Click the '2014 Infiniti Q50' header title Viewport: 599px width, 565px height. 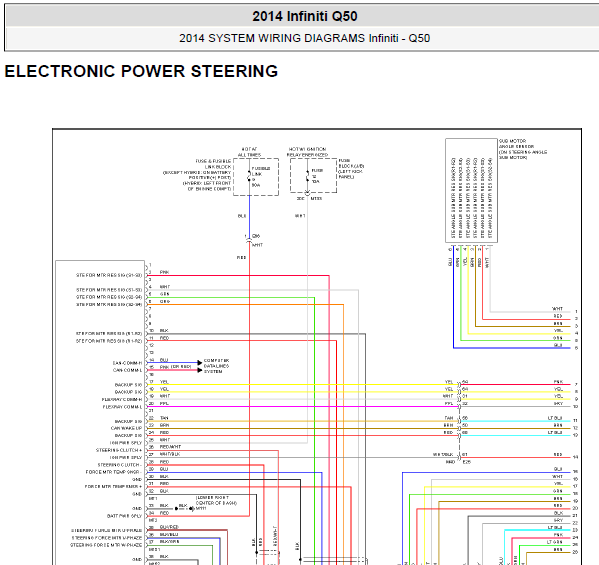[x=304, y=16]
